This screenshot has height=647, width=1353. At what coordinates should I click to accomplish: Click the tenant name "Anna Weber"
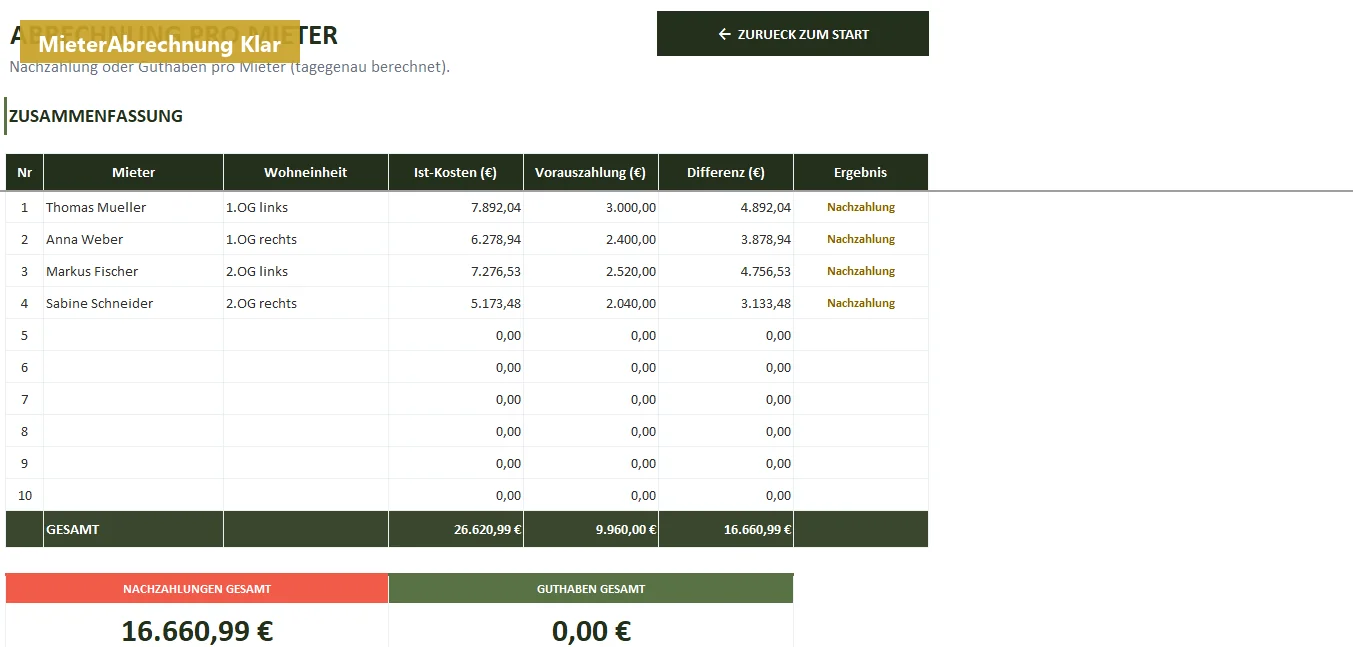134,239
